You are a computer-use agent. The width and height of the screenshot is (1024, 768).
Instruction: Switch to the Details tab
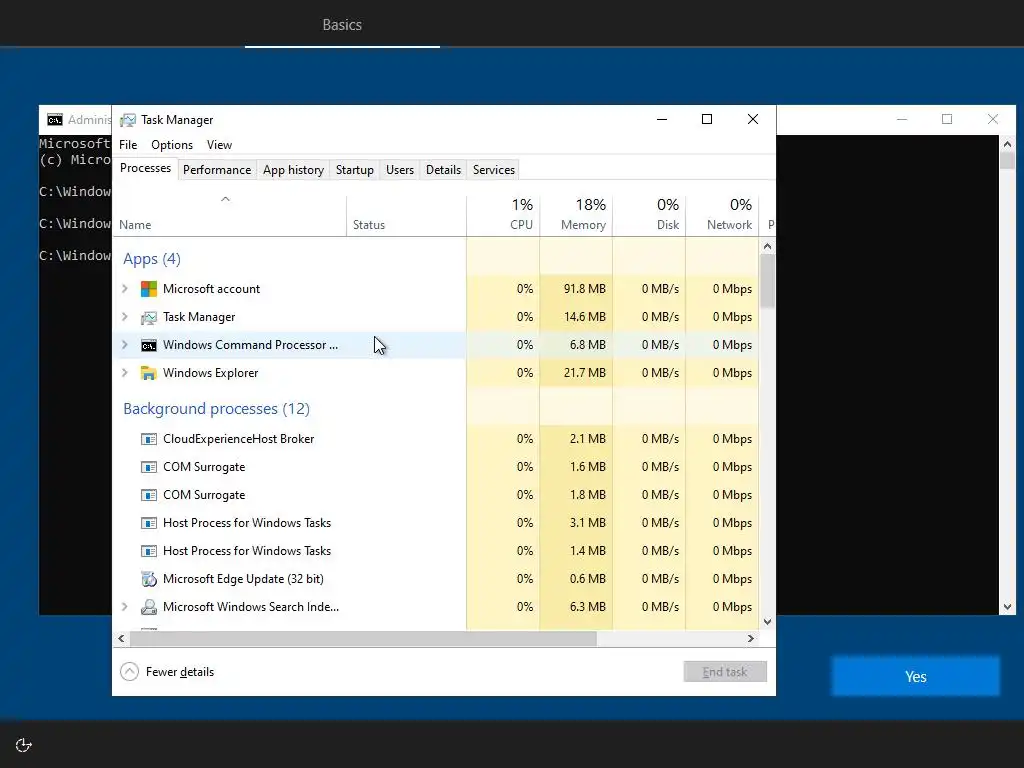pos(443,170)
